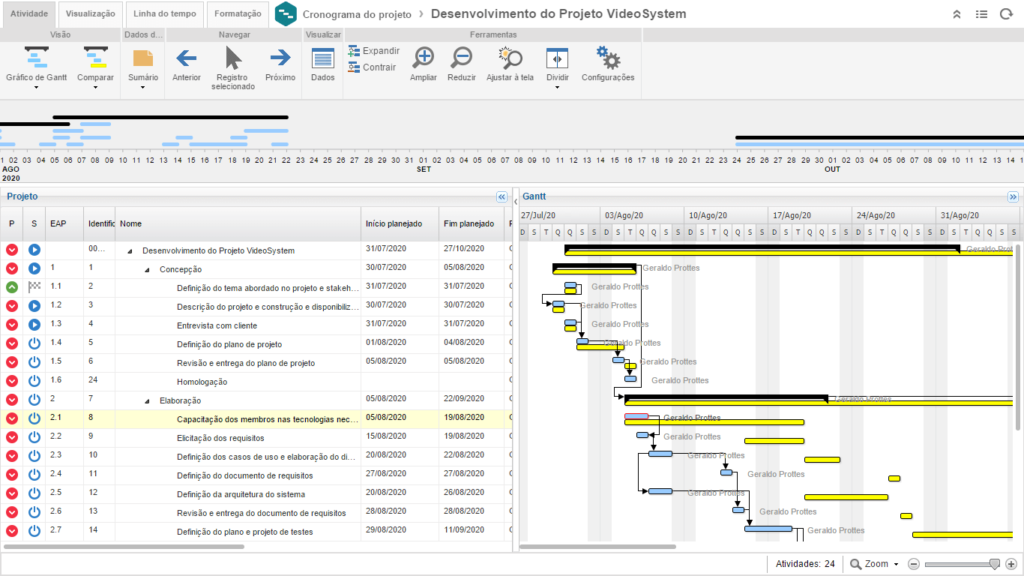
Task: Collapse the Concepção tree group
Action: (x=146, y=269)
